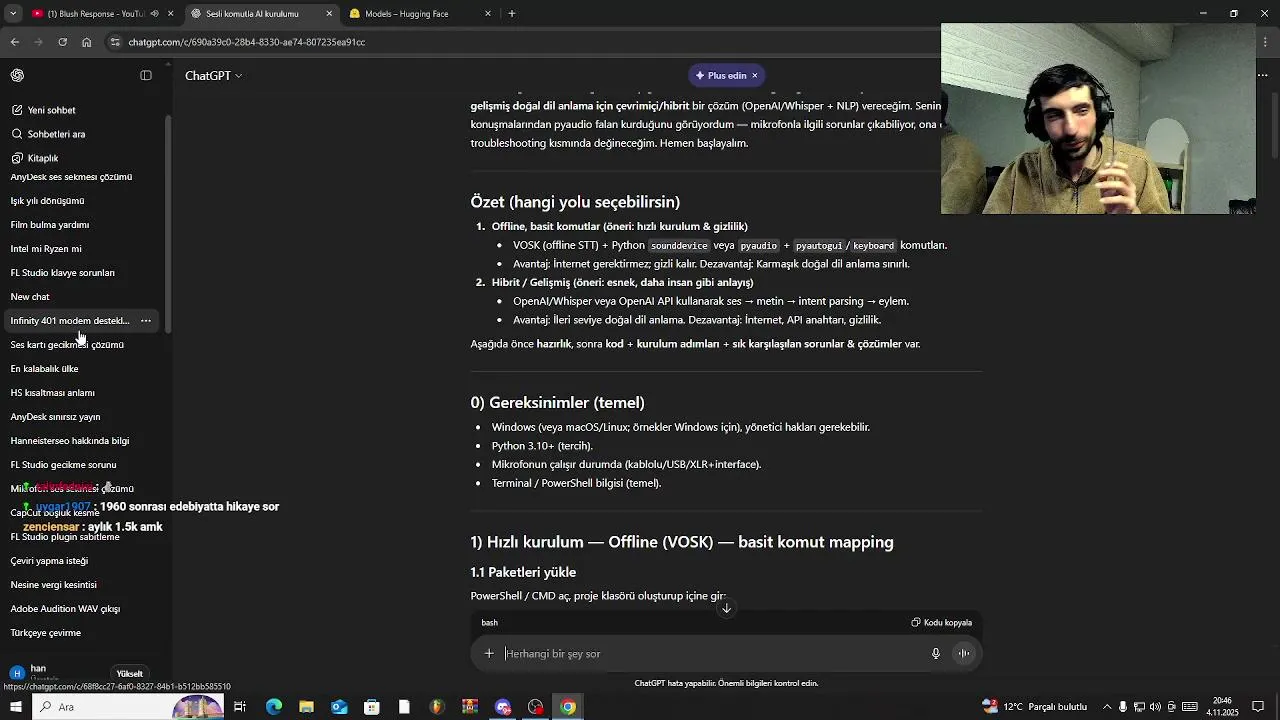Viewport: 1280px width, 720px height.
Task: Open chat Intel mi Ryzen mi
Action: (46, 249)
